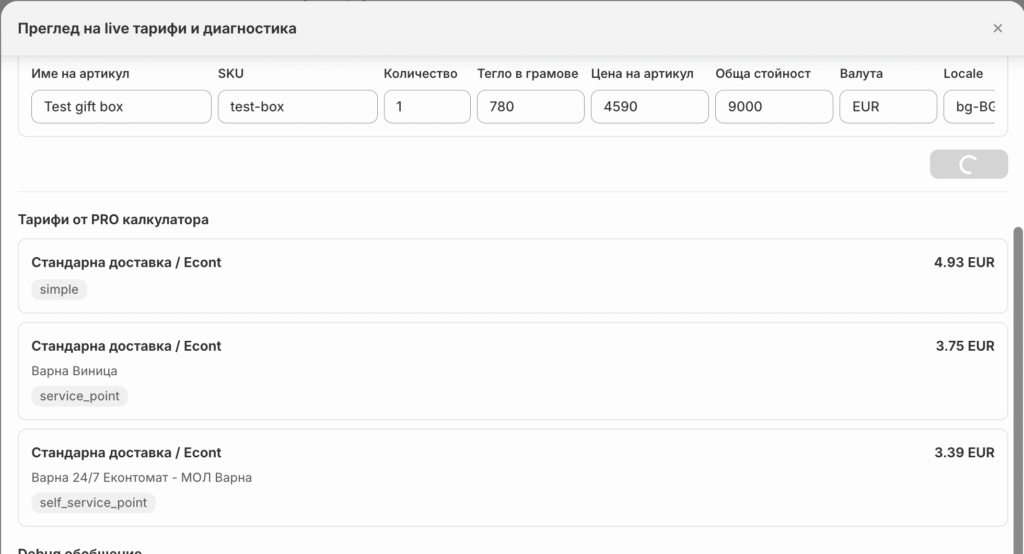Screen dimensions: 1024x554
Task: Click the 'Обща стойност' label
Action: click(x=763, y=74)
